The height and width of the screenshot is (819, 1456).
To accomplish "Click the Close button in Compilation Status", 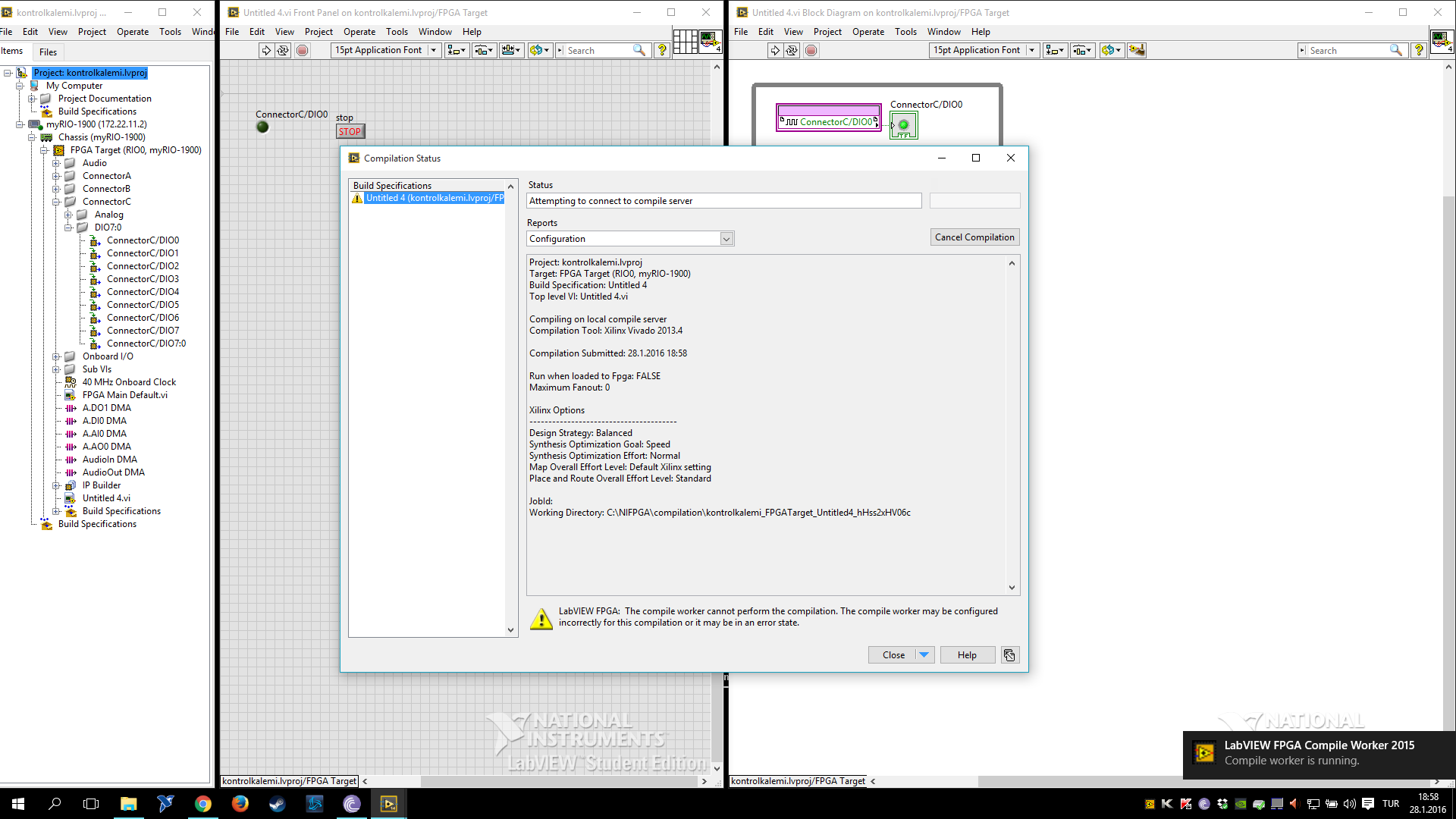I will coord(893,655).
